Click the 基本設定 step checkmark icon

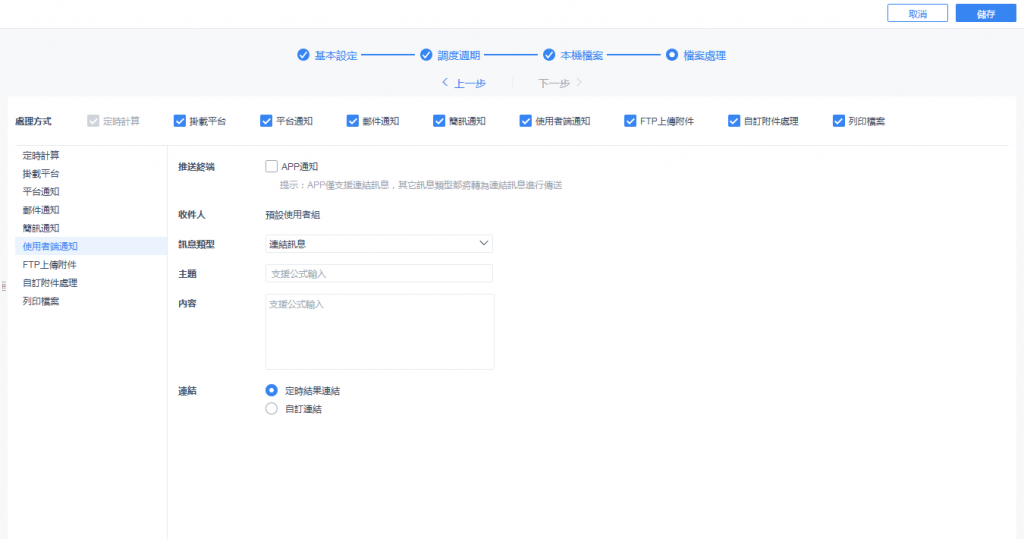pyautogui.click(x=303, y=55)
